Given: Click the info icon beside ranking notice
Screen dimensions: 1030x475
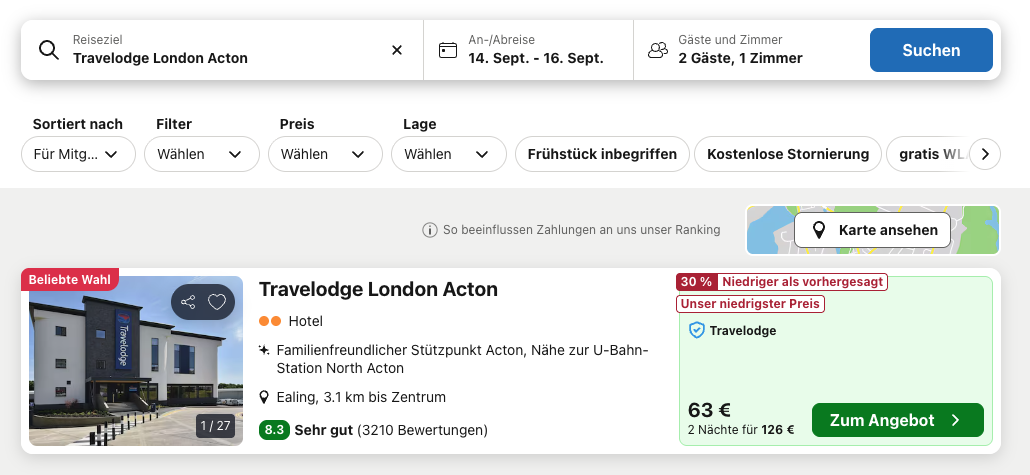Looking at the screenshot, I should 430,230.
